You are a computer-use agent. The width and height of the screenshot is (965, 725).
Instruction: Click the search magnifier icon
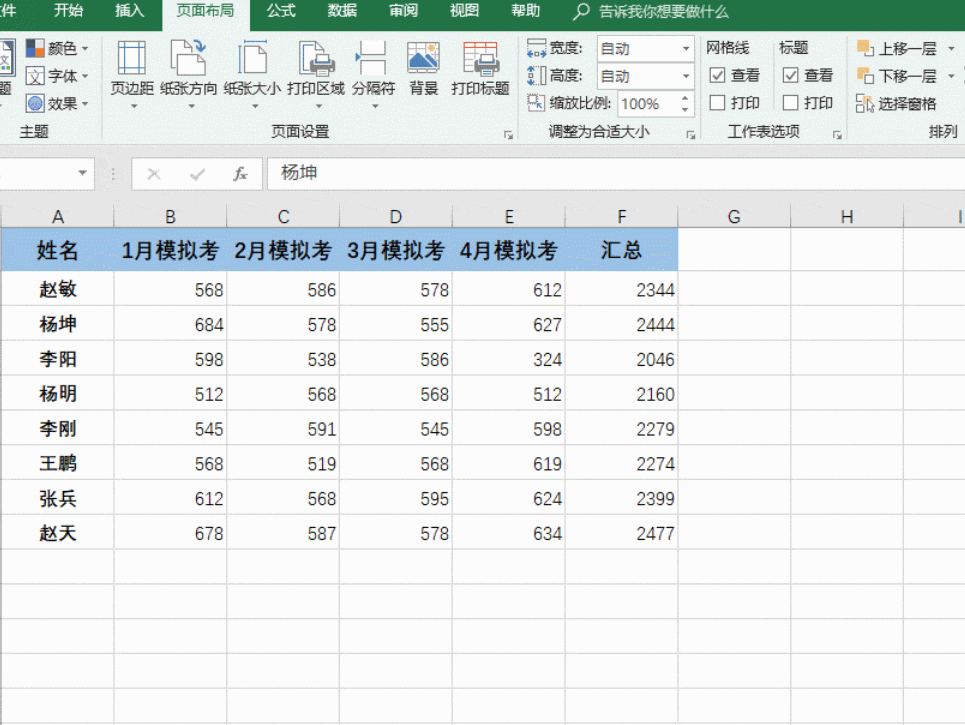pyautogui.click(x=580, y=11)
